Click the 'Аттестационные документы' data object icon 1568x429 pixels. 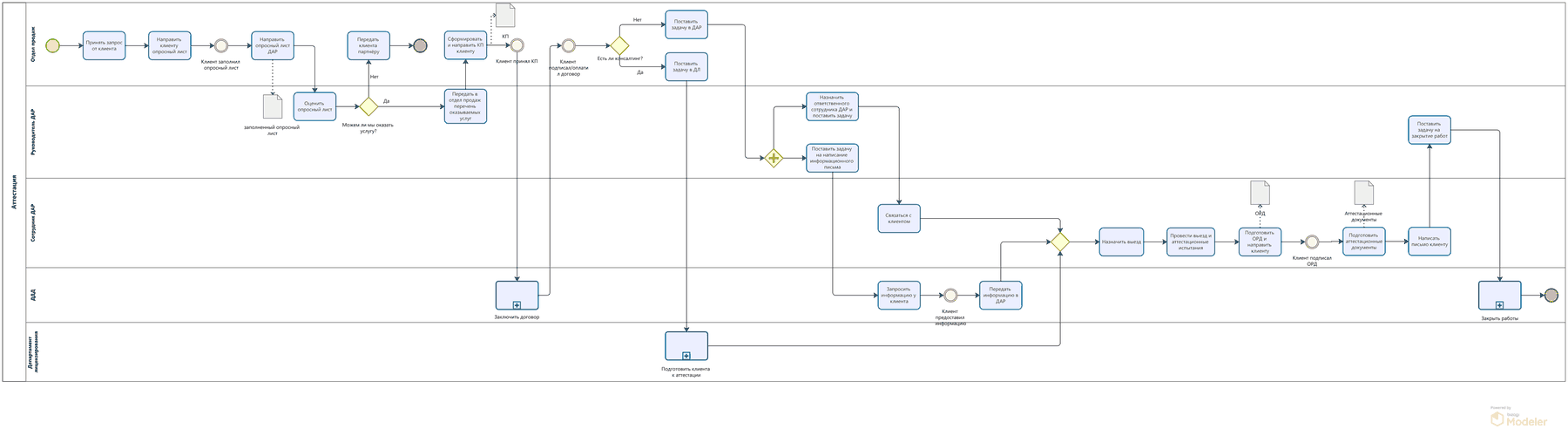pos(1363,193)
